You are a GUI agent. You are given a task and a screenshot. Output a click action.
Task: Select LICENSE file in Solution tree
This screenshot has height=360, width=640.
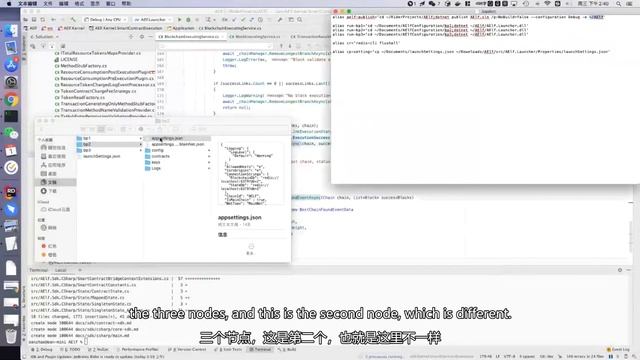click(x=69, y=60)
